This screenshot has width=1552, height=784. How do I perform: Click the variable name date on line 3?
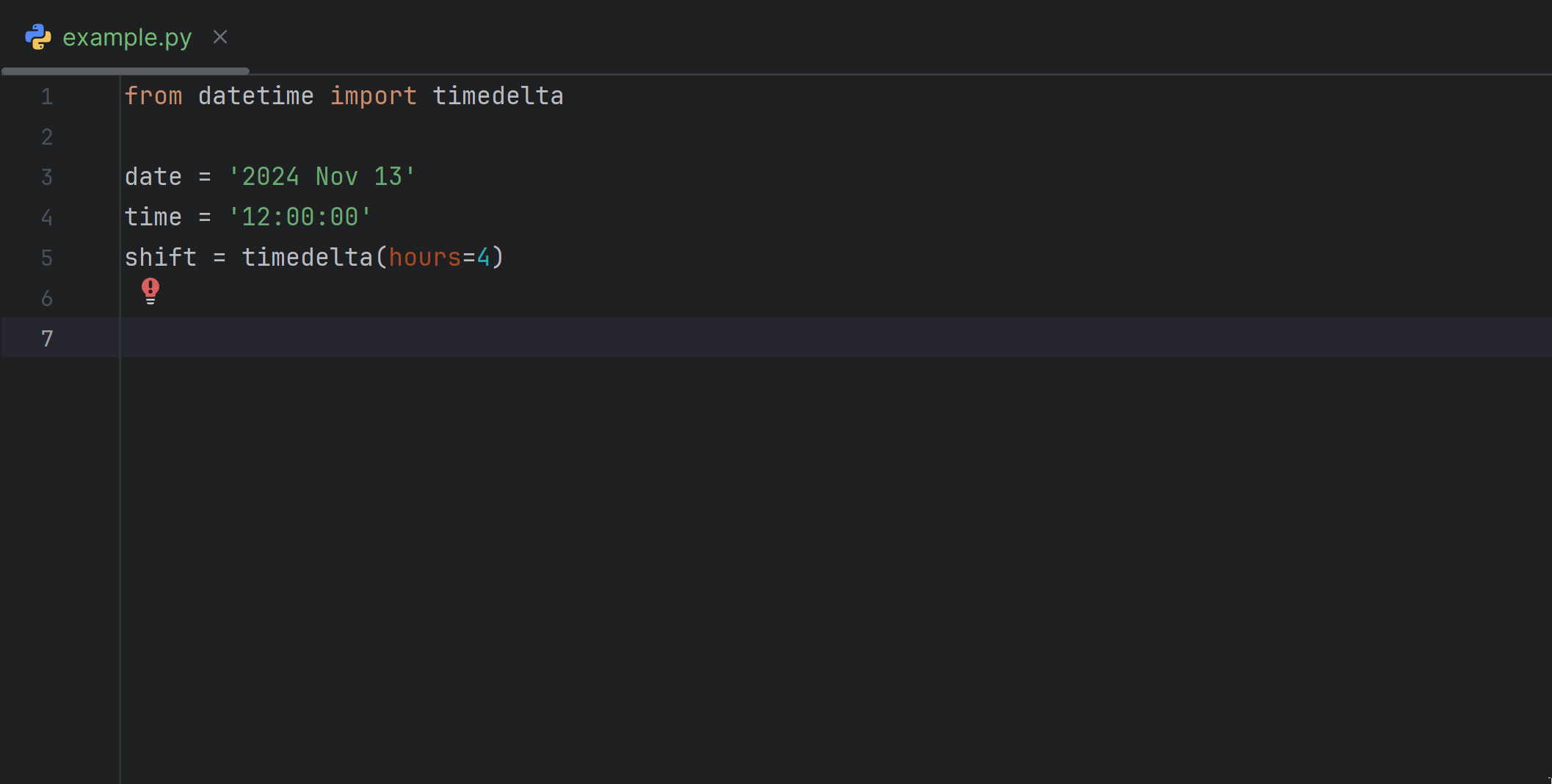tap(153, 176)
